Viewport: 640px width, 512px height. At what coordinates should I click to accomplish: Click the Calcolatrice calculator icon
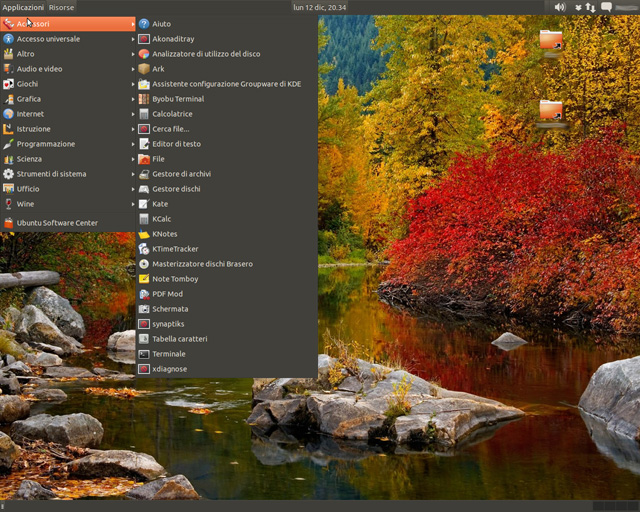pyautogui.click(x=144, y=114)
